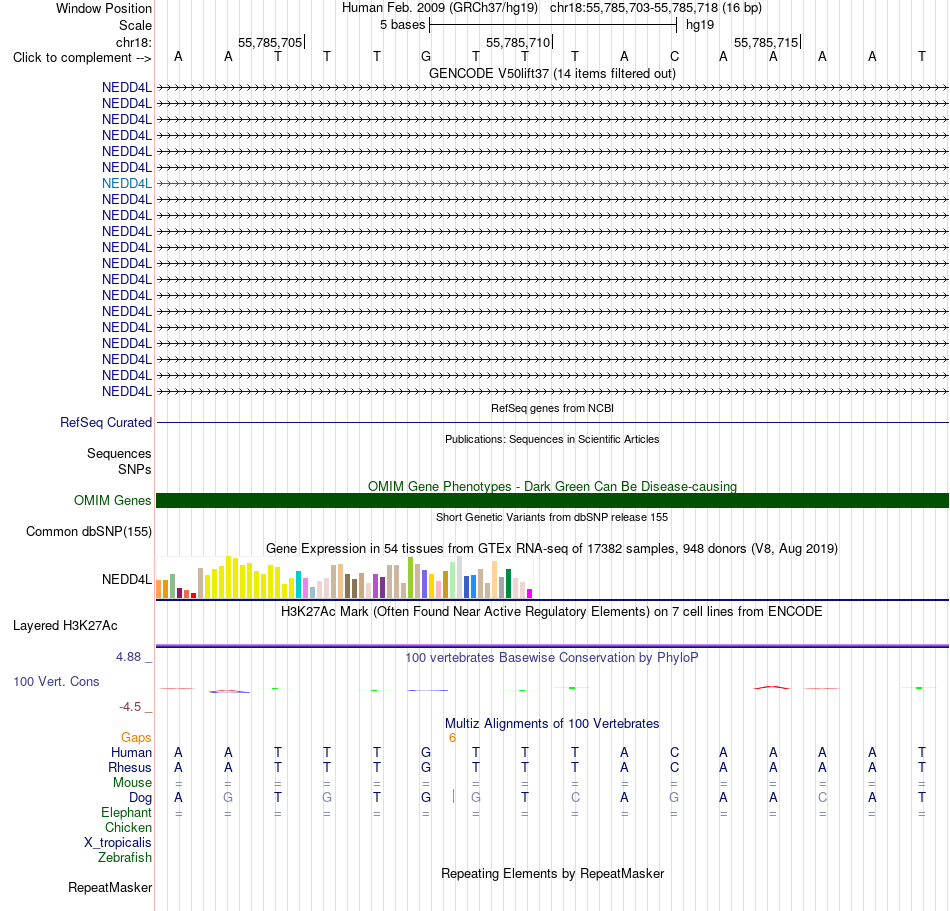Click the Window Position track label
The height and width of the screenshot is (911, 950).
[104, 8]
